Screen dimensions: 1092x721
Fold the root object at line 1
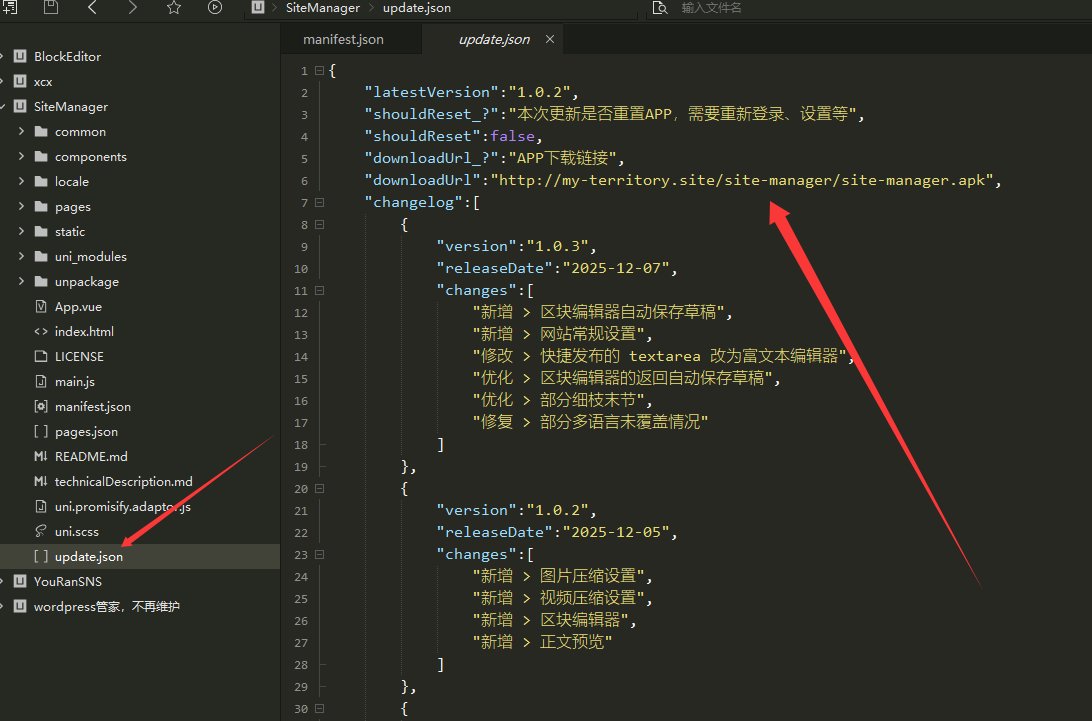[319, 71]
